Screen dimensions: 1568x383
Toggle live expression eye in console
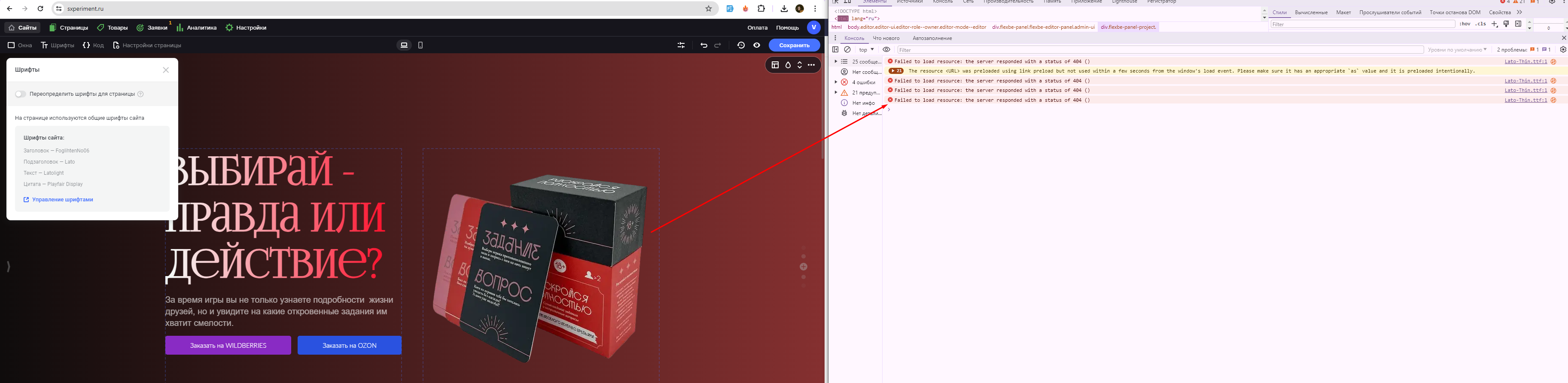pyautogui.click(x=886, y=50)
